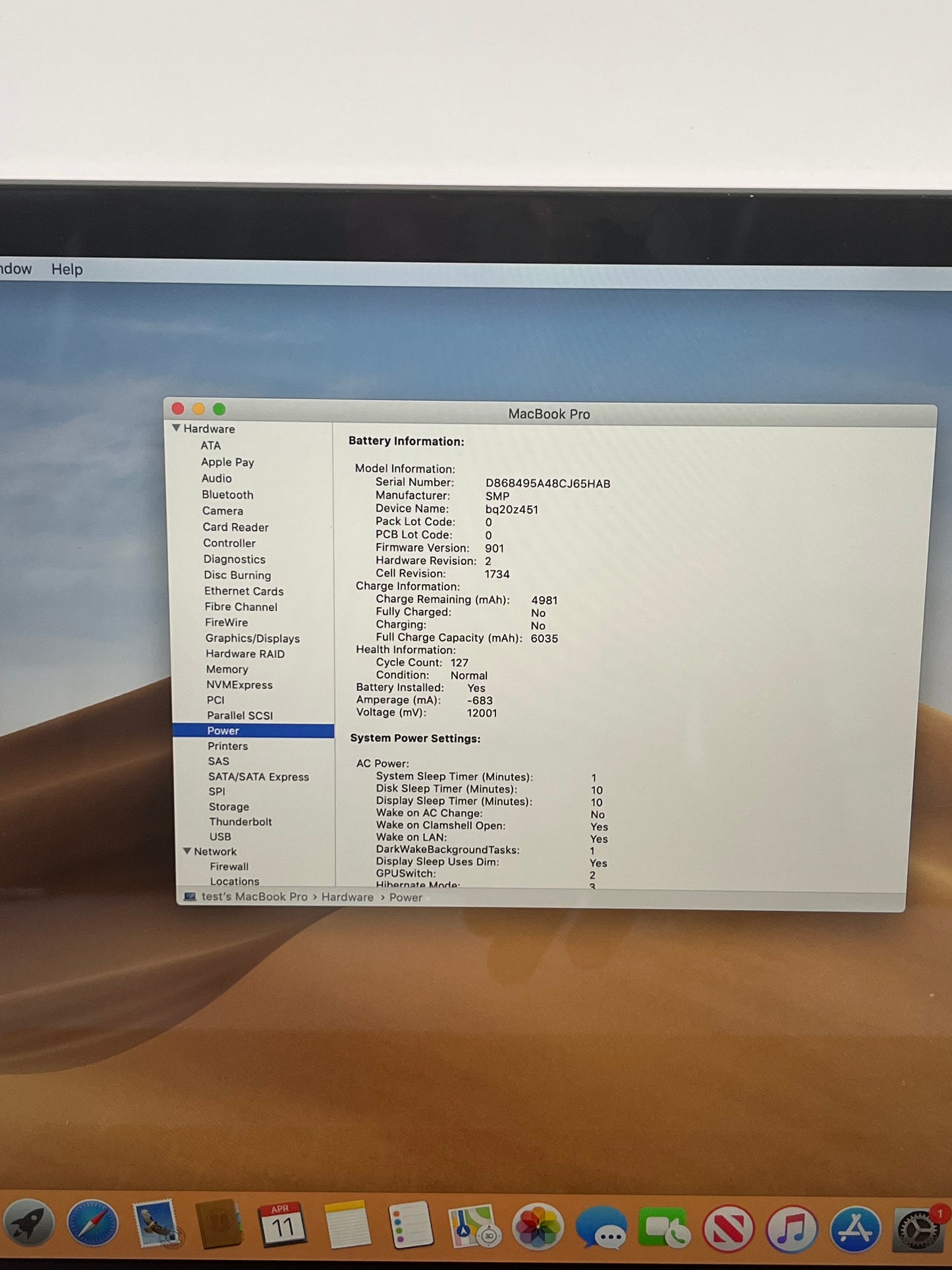The image size is (952, 1270).
Task: Open the News app
Action: click(728, 1228)
